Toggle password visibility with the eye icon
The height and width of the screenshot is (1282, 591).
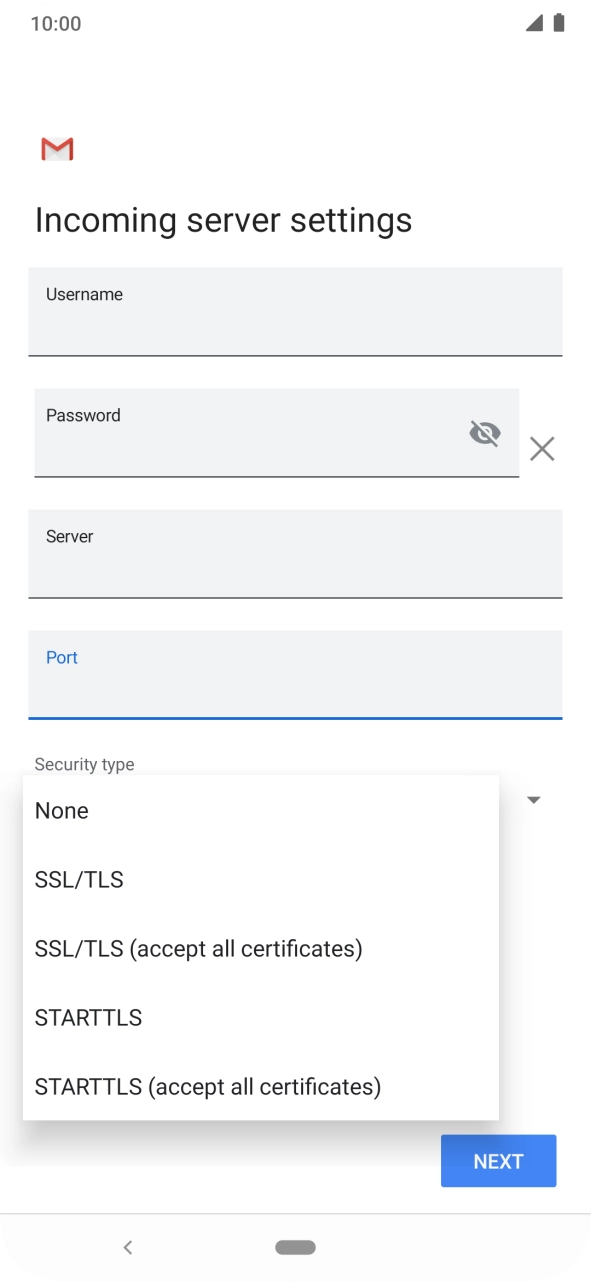click(485, 433)
